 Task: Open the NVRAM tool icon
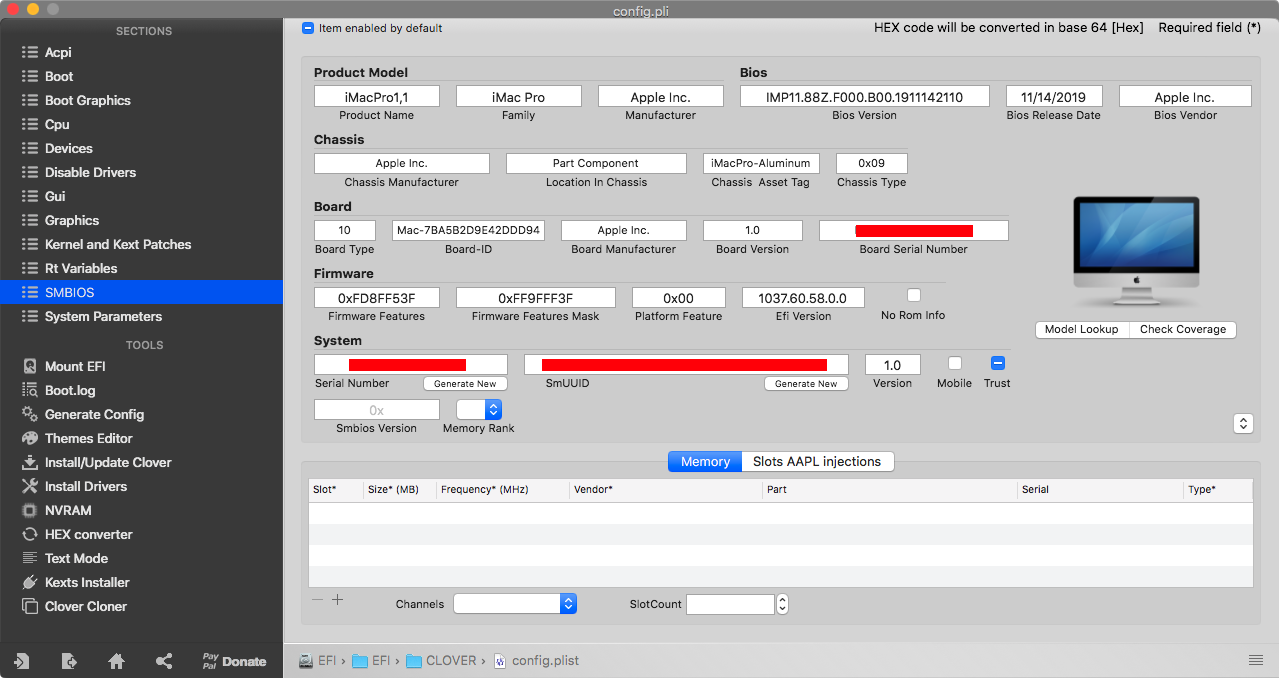[x=30, y=511]
